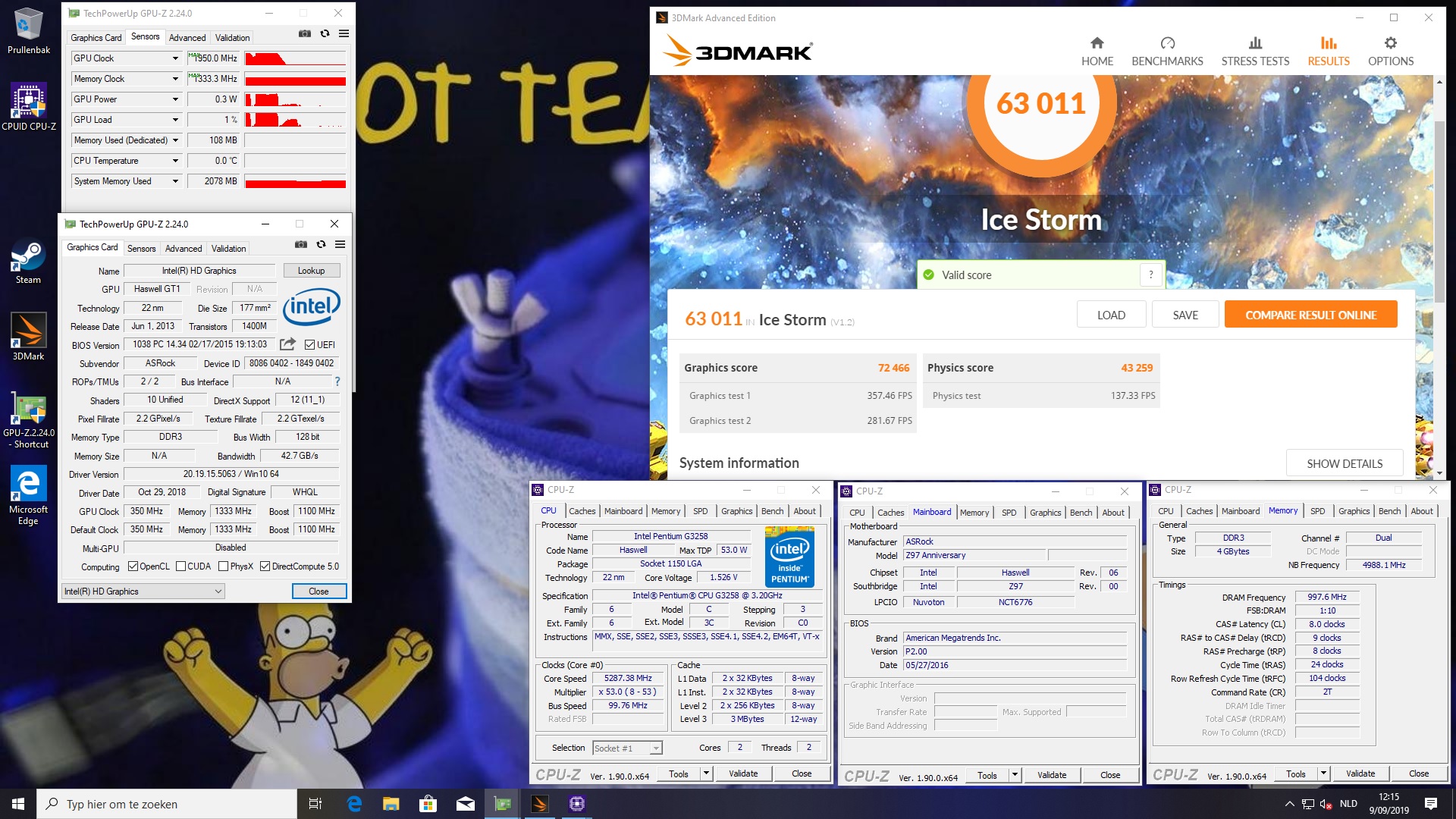
Task: Toggle DirectCompute 5.0 checkbox in GPU-Z
Action: (x=265, y=566)
